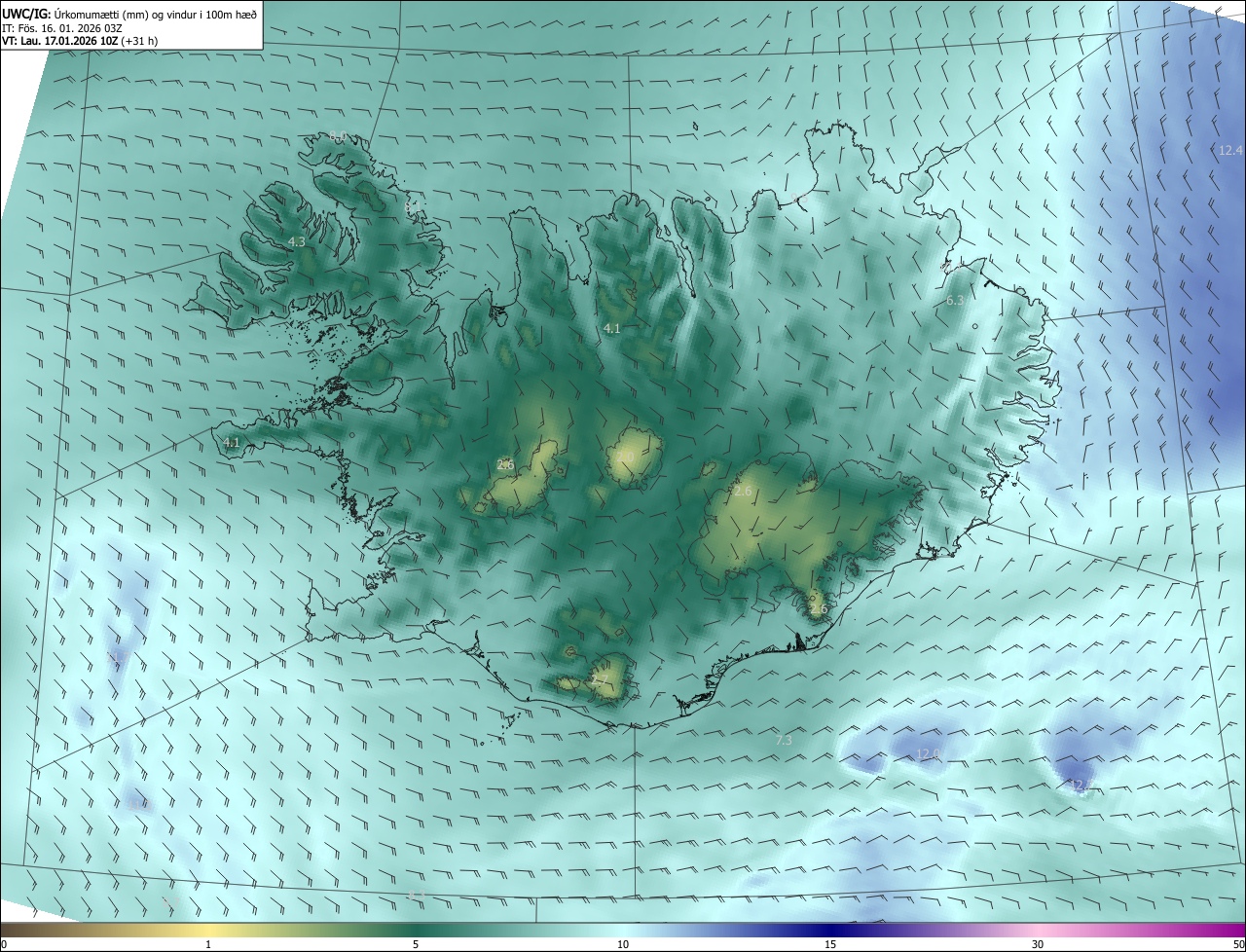The width and height of the screenshot is (1246, 952).
Task: Select the colorbar tick label '5'
Action: click(x=416, y=944)
